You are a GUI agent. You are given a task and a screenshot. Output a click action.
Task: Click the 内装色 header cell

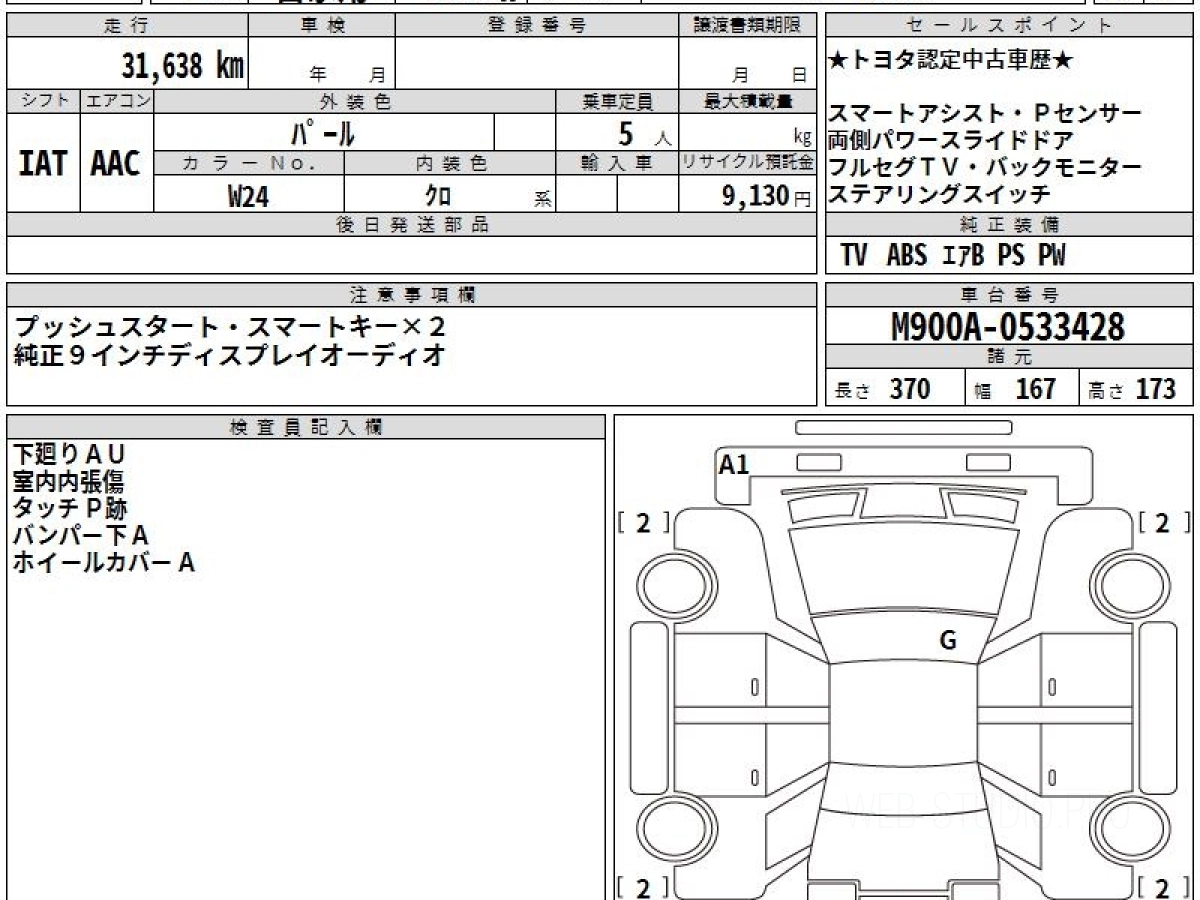coord(450,163)
